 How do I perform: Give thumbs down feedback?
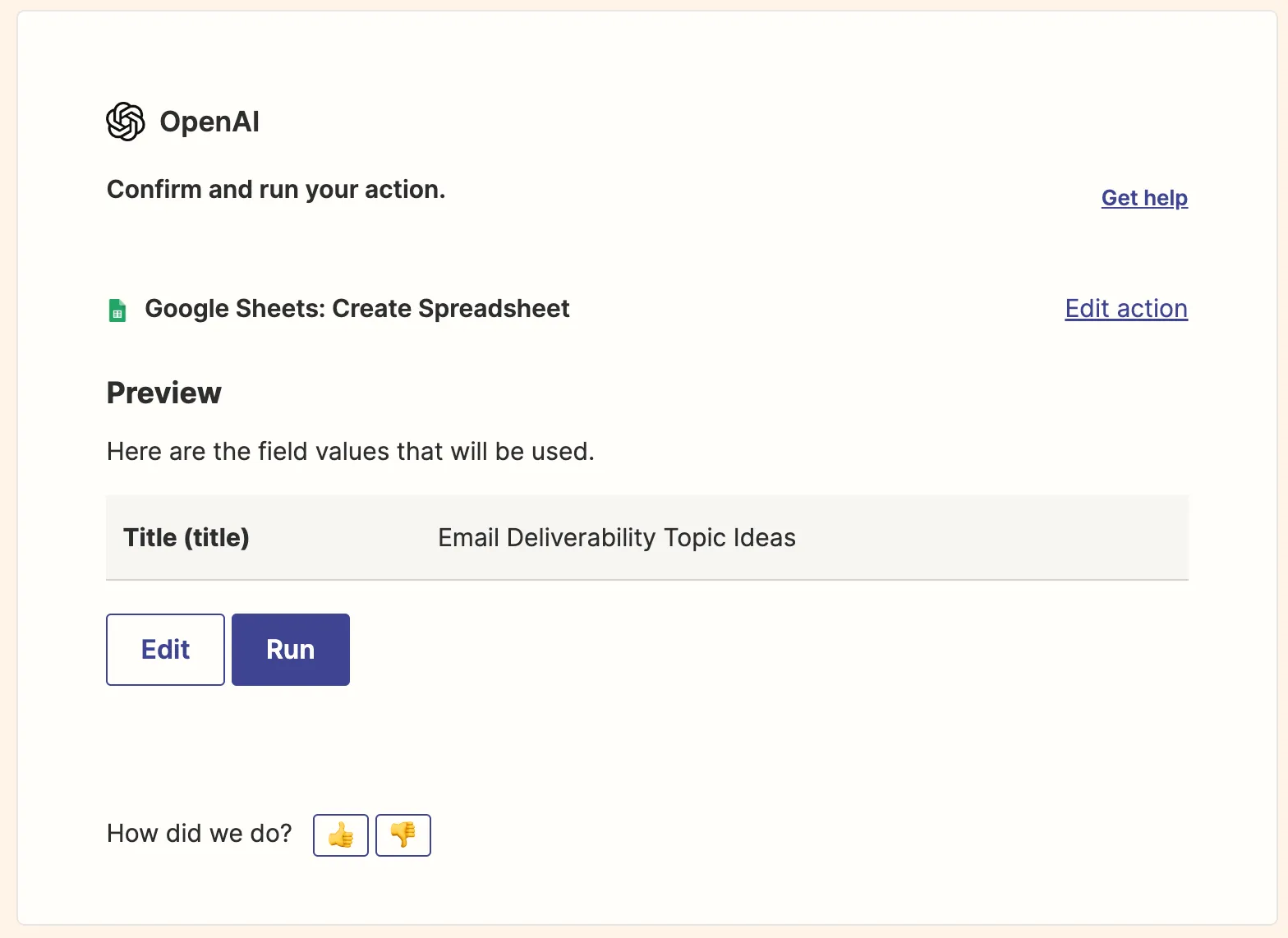(x=403, y=835)
